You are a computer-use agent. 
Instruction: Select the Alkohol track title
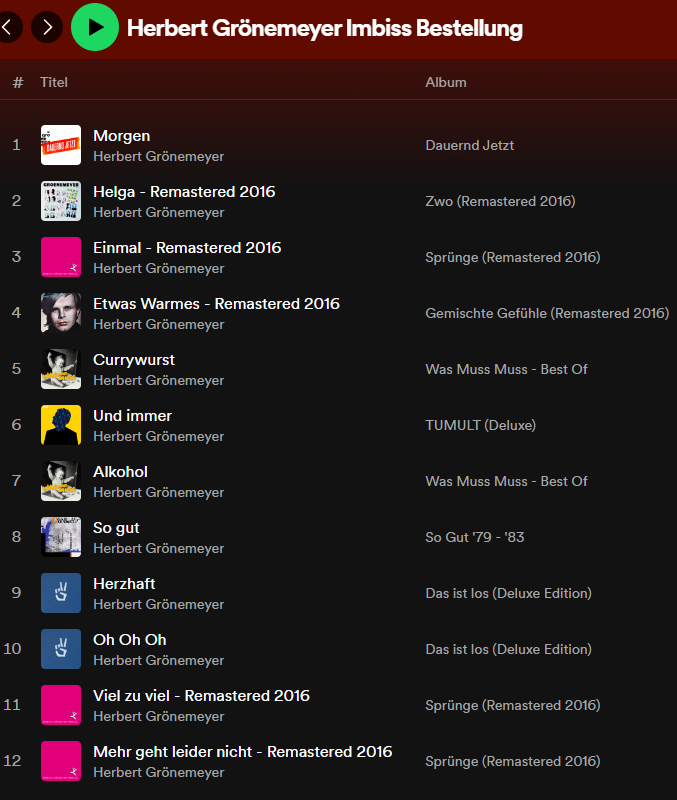point(120,472)
